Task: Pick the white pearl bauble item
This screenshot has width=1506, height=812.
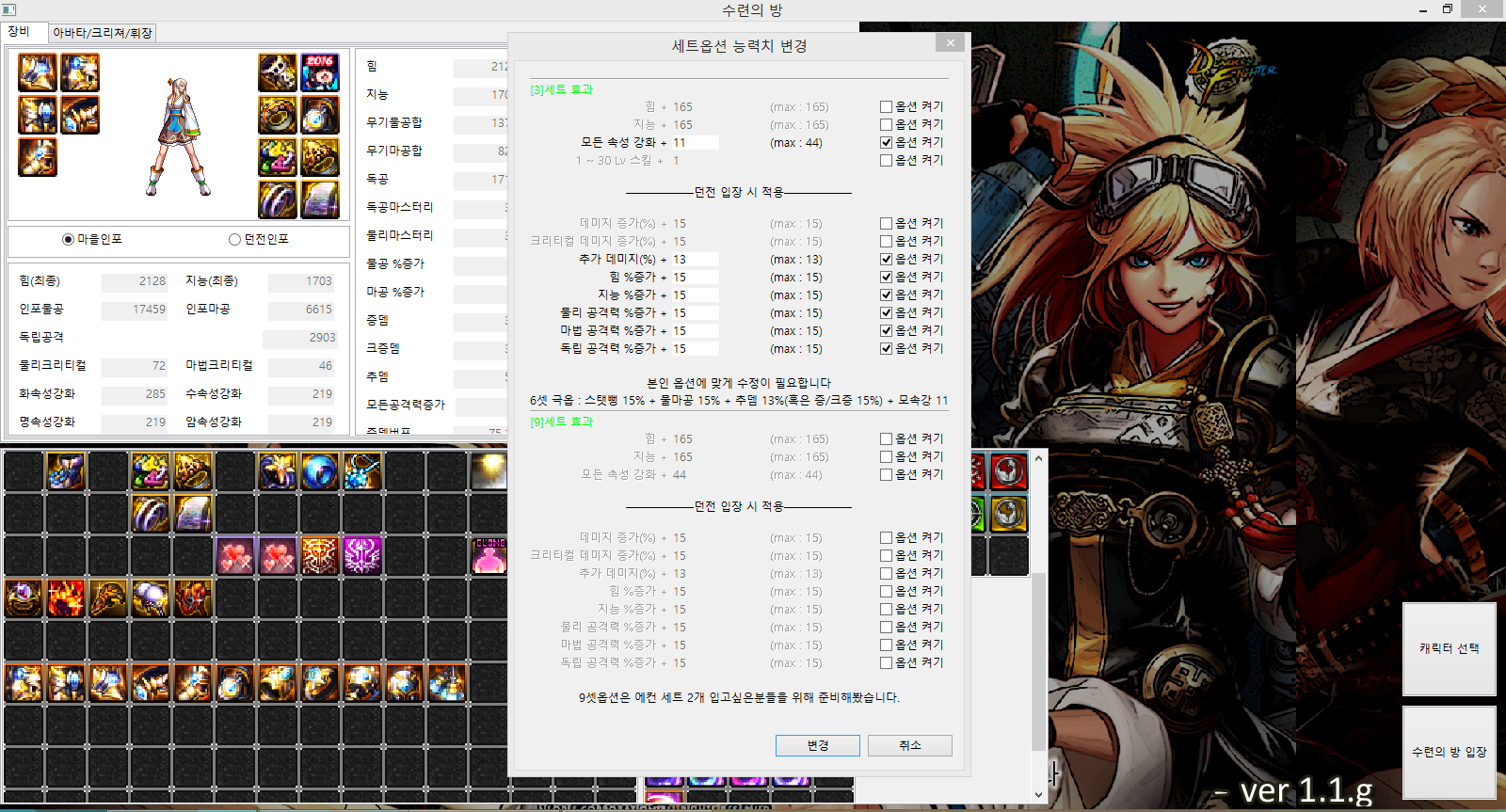Action: coord(151,598)
